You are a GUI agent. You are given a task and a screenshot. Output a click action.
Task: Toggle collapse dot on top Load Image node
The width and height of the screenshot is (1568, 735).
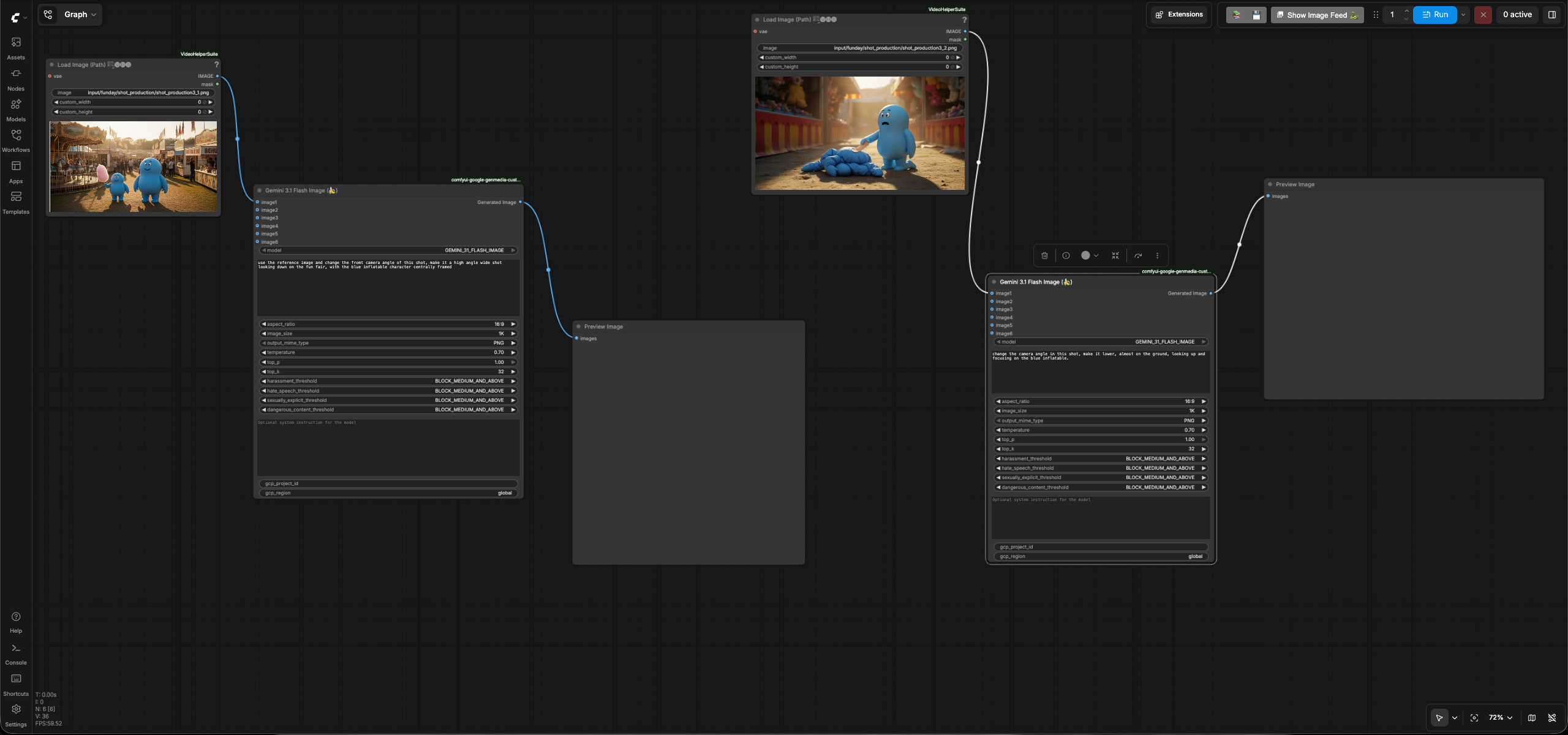point(758,20)
